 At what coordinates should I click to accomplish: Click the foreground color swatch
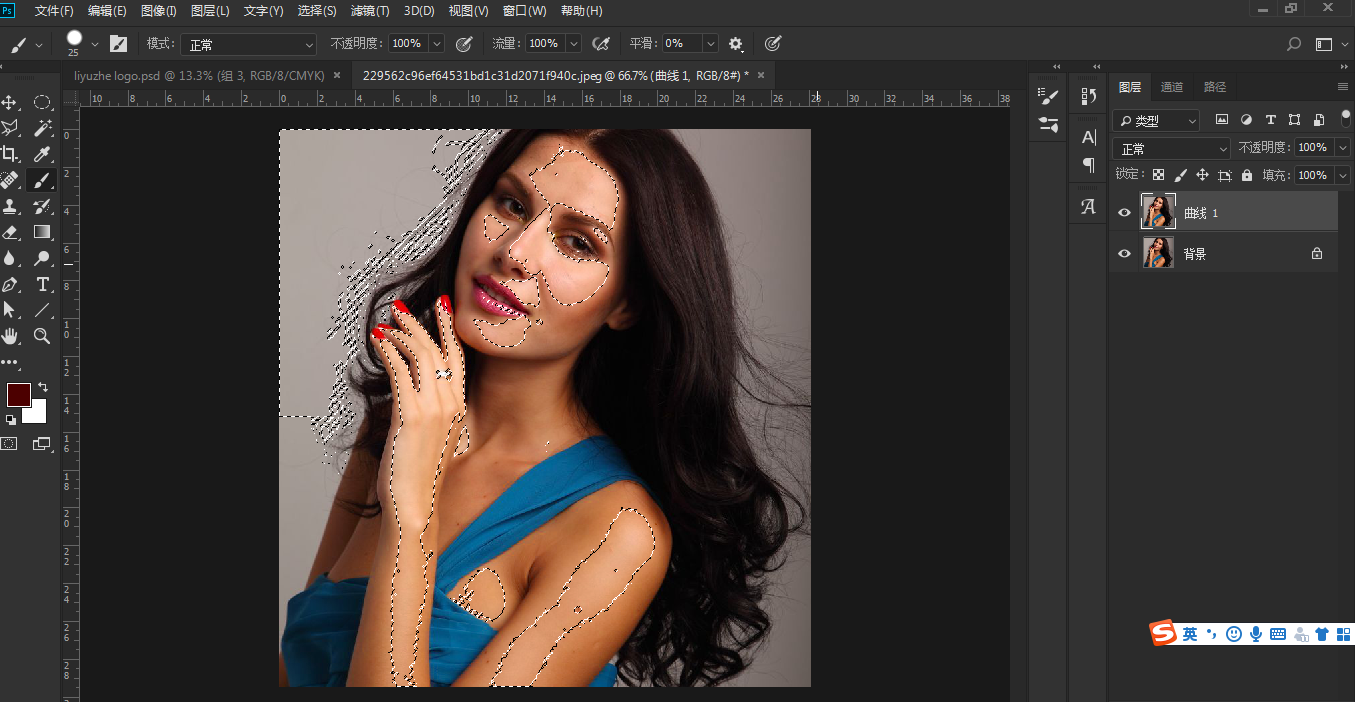(18, 394)
